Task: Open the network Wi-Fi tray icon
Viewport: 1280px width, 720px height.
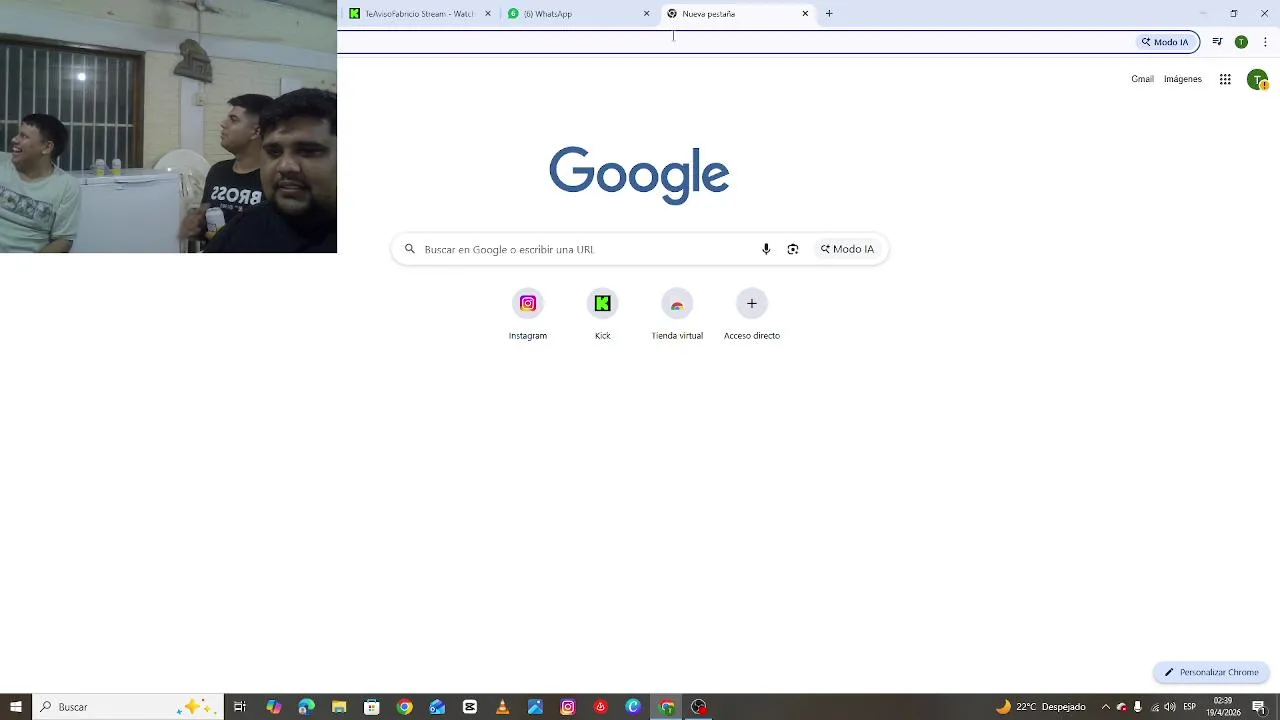Action: point(1154,707)
